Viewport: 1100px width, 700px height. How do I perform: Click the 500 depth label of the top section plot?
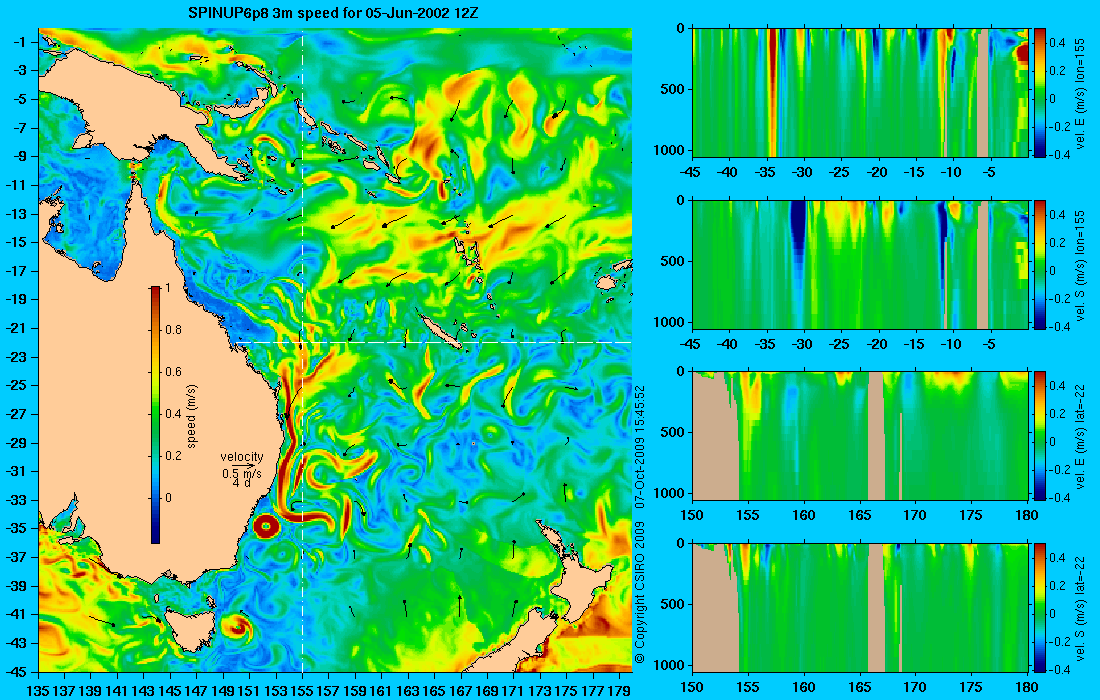[x=674, y=89]
